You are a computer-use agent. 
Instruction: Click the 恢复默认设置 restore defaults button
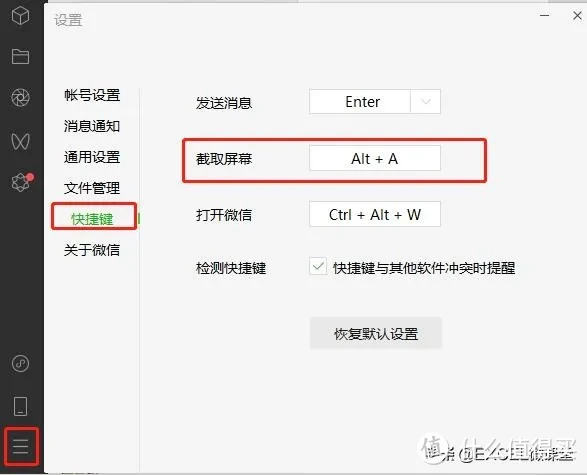[x=376, y=334]
